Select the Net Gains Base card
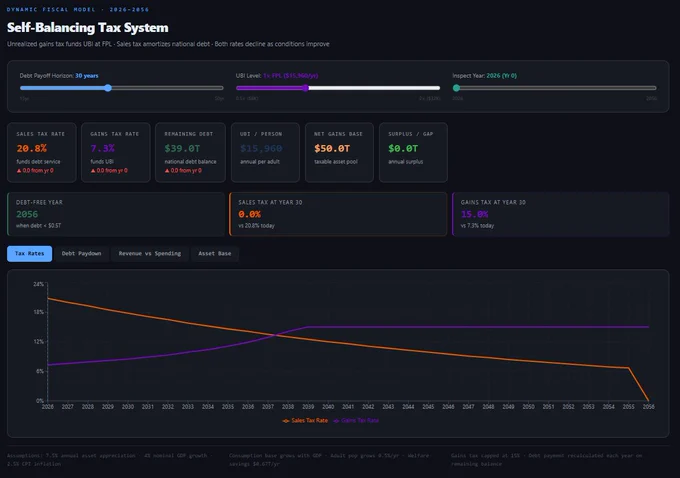 click(339, 152)
